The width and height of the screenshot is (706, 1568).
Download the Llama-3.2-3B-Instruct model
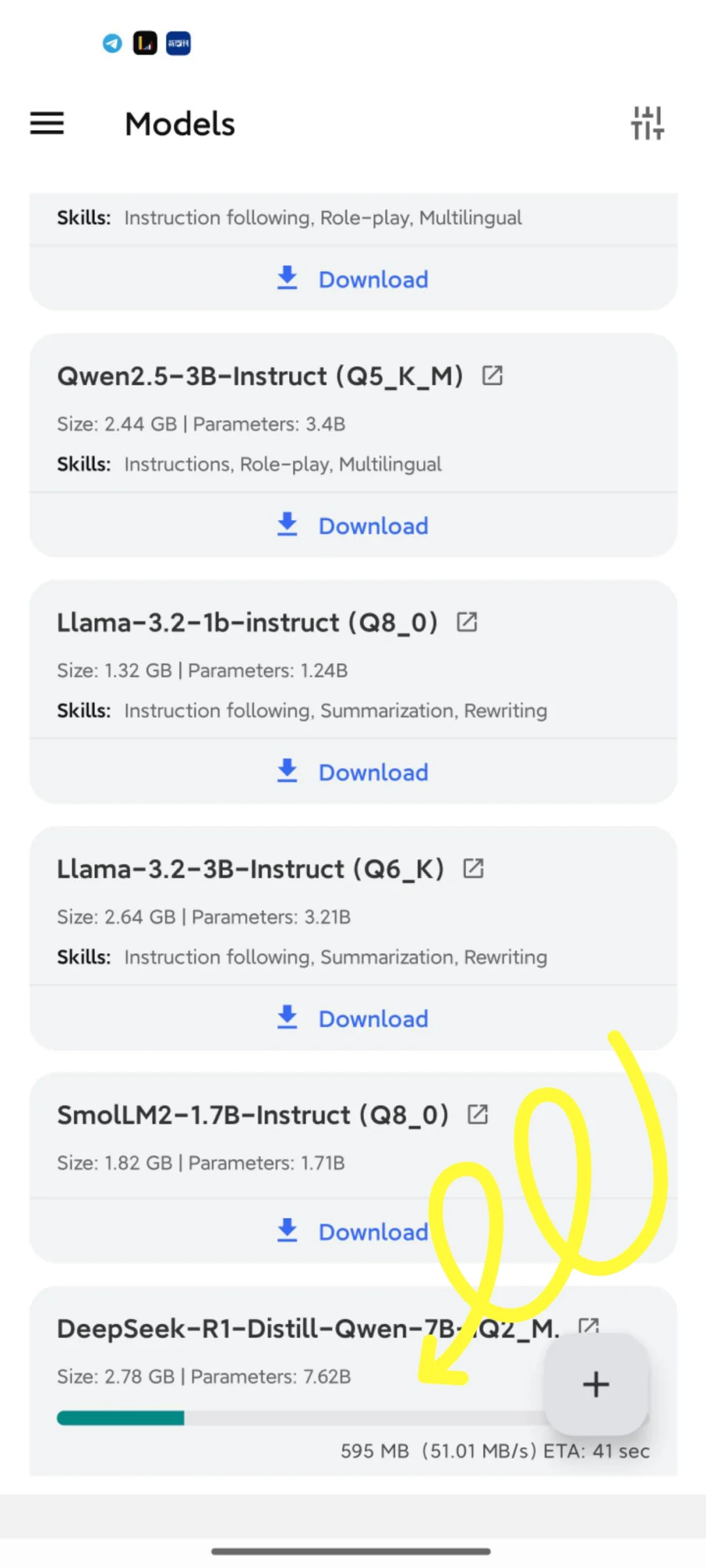[353, 1018]
